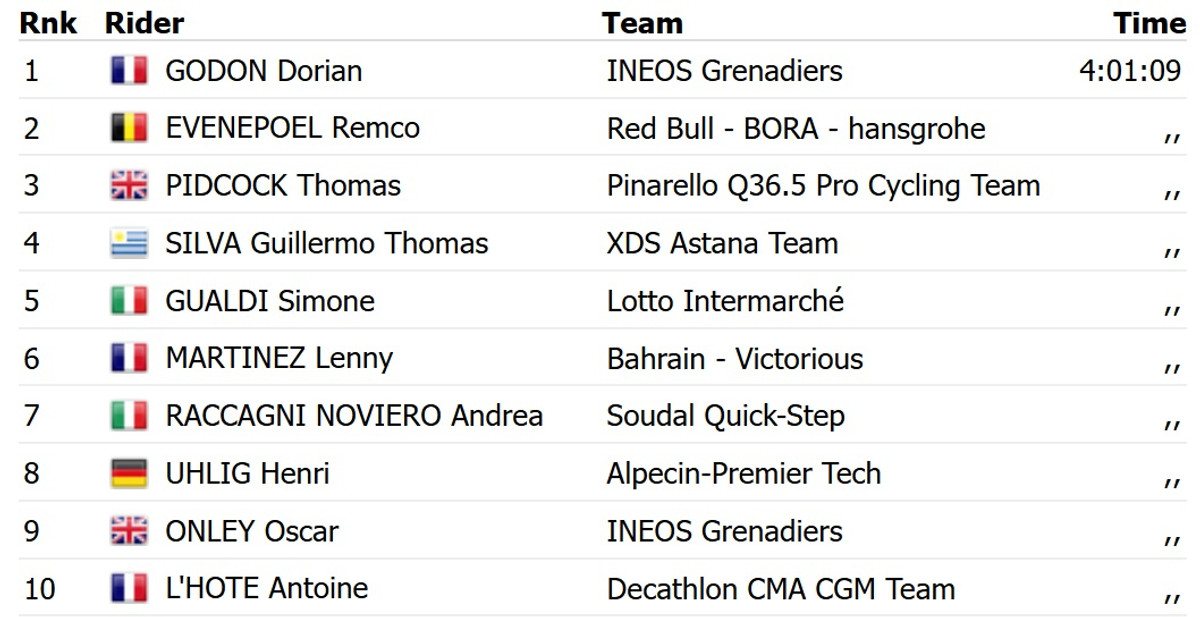Image resolution: width=1200 pixels, height=617 pixels.
Task: Open Red Bull - BORA - hansgrohe team page
Action: point(795,129)
